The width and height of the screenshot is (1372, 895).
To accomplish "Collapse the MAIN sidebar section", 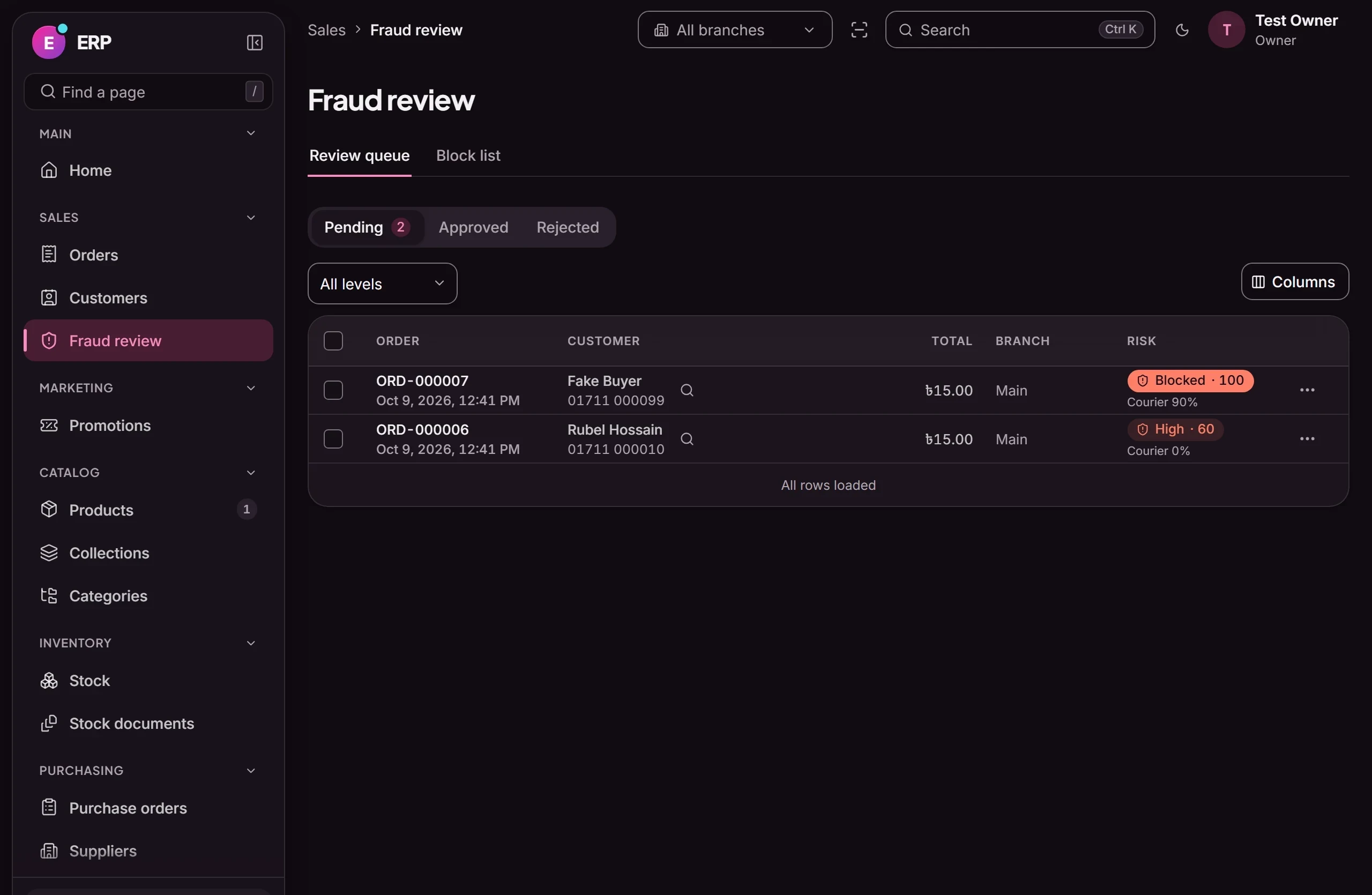I will point(251,133).
